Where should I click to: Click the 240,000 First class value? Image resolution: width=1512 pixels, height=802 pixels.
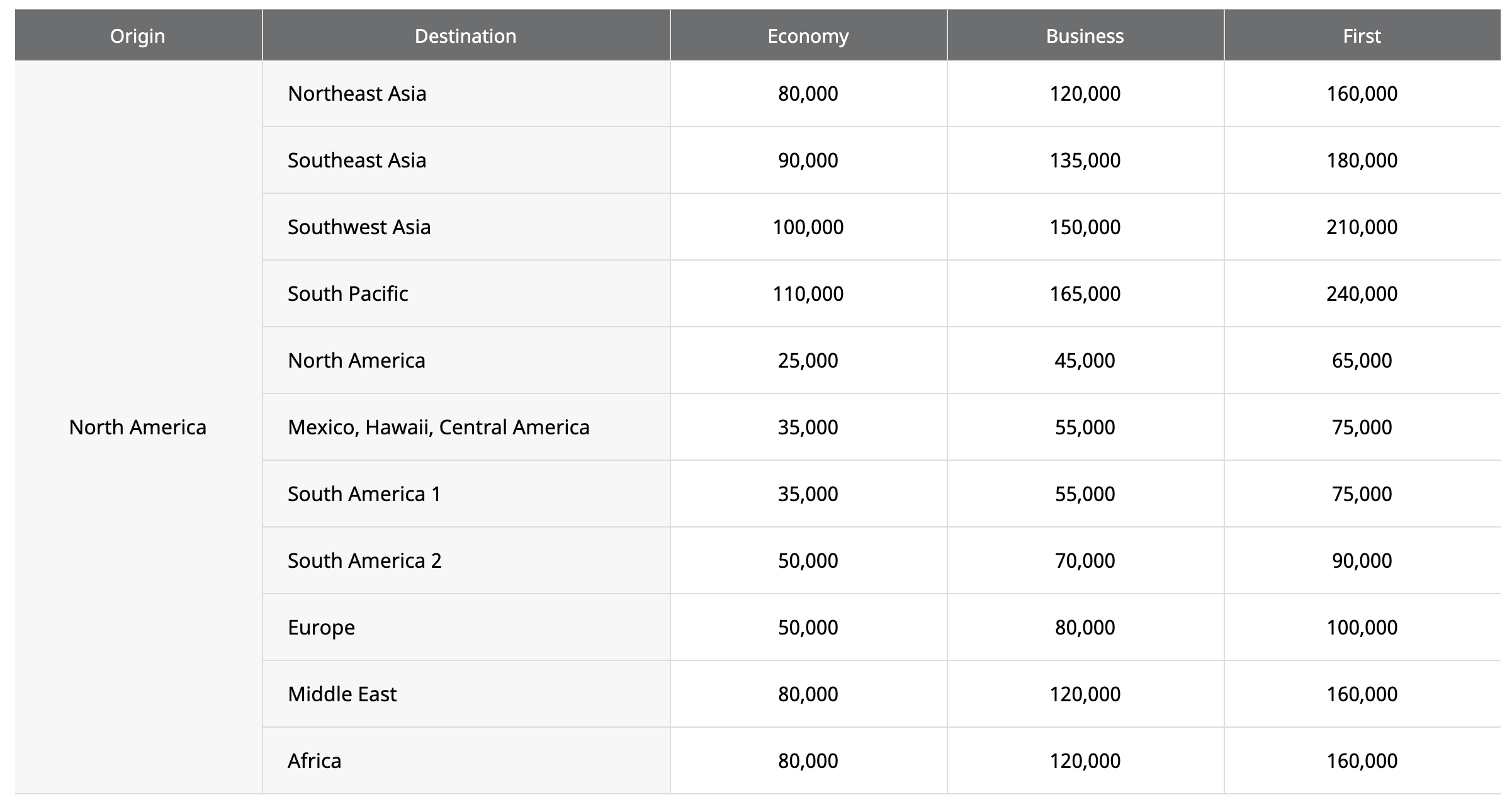pos(1362,293)
